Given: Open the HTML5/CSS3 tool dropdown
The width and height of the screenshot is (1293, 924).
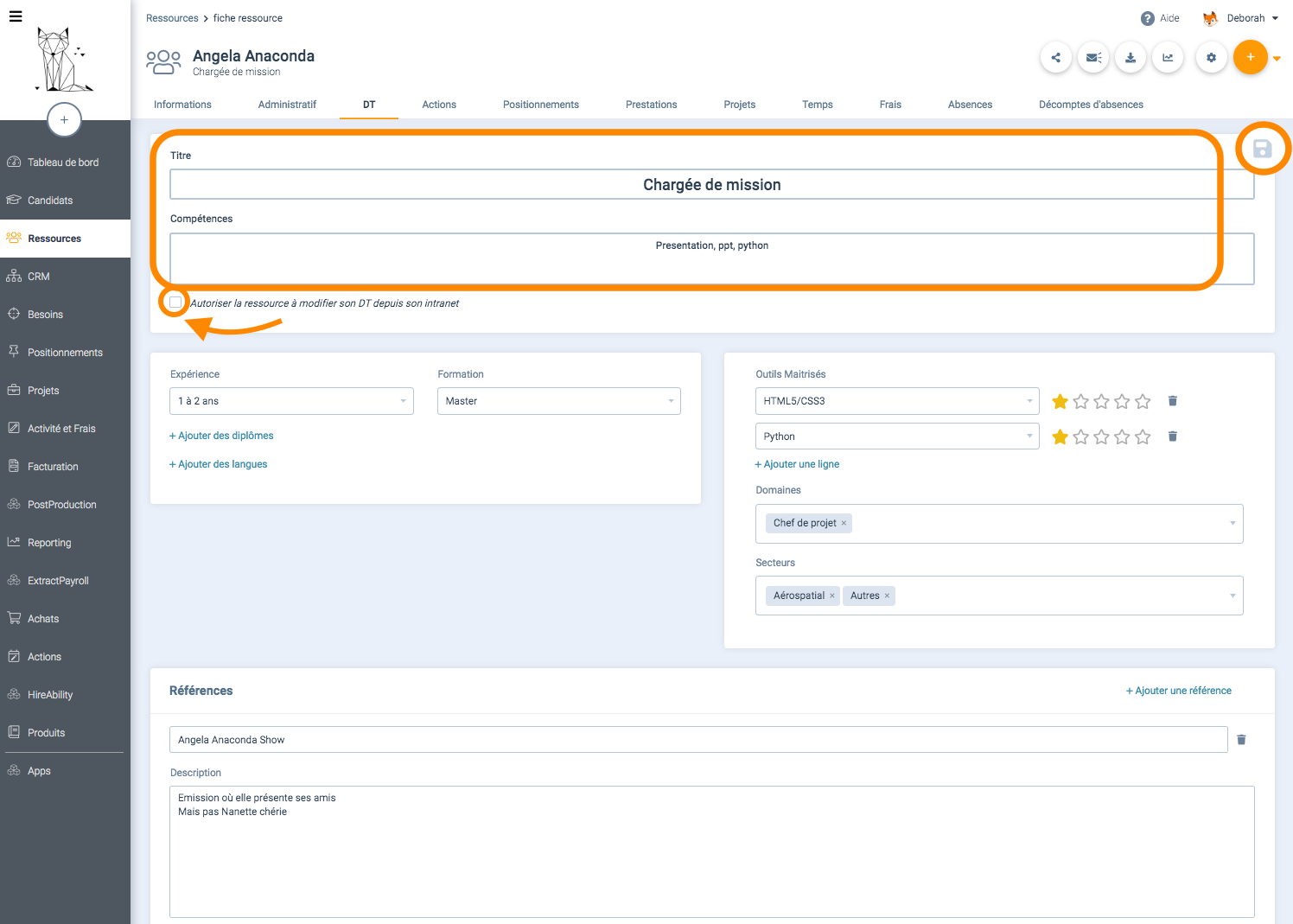Looking at the screenshot, I should (897, 401).
